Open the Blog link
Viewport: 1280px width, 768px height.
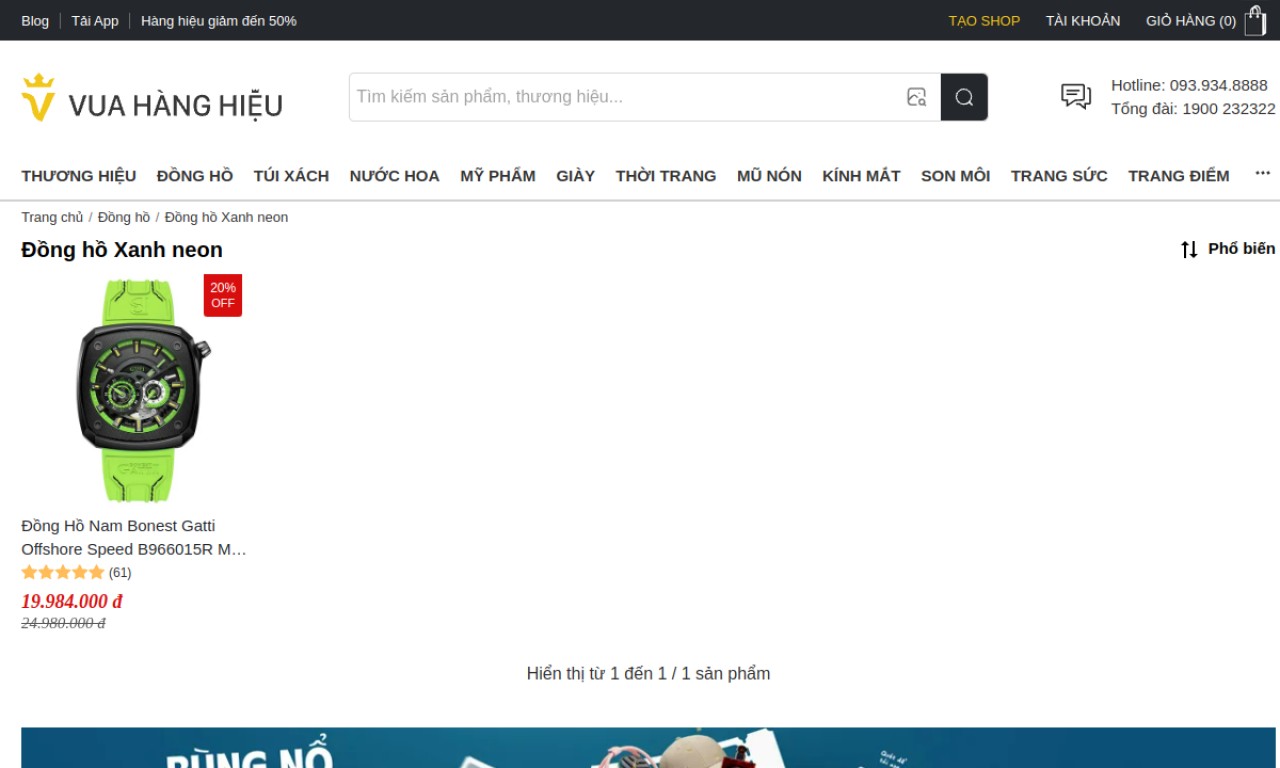[35, 20]
